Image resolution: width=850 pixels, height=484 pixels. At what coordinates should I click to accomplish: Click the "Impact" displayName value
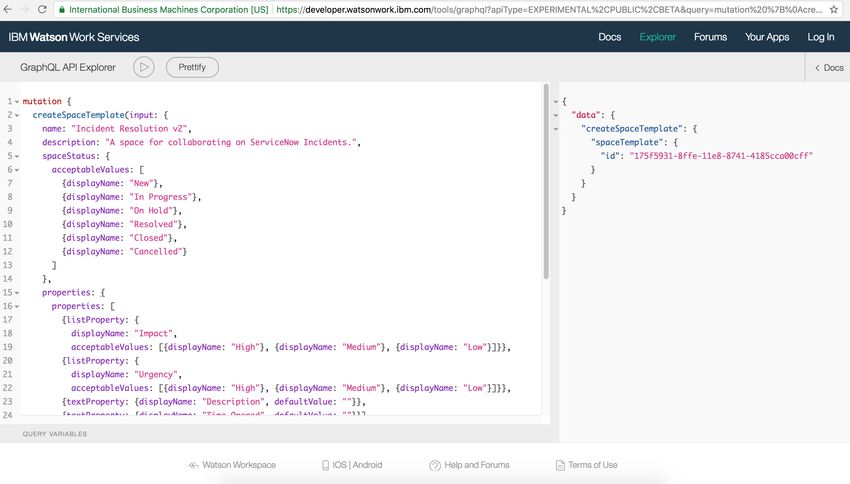pos(153,333)
